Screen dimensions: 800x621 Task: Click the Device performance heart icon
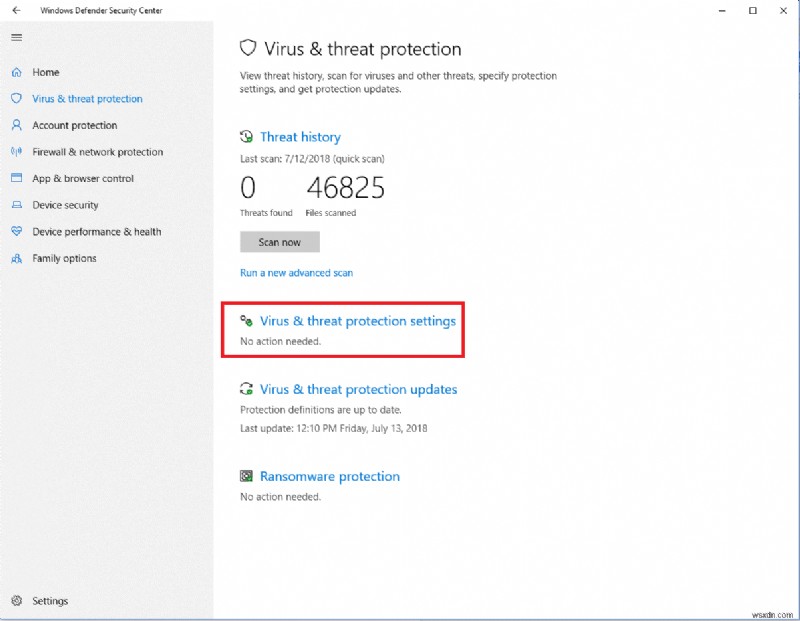[x=16, y=231]
